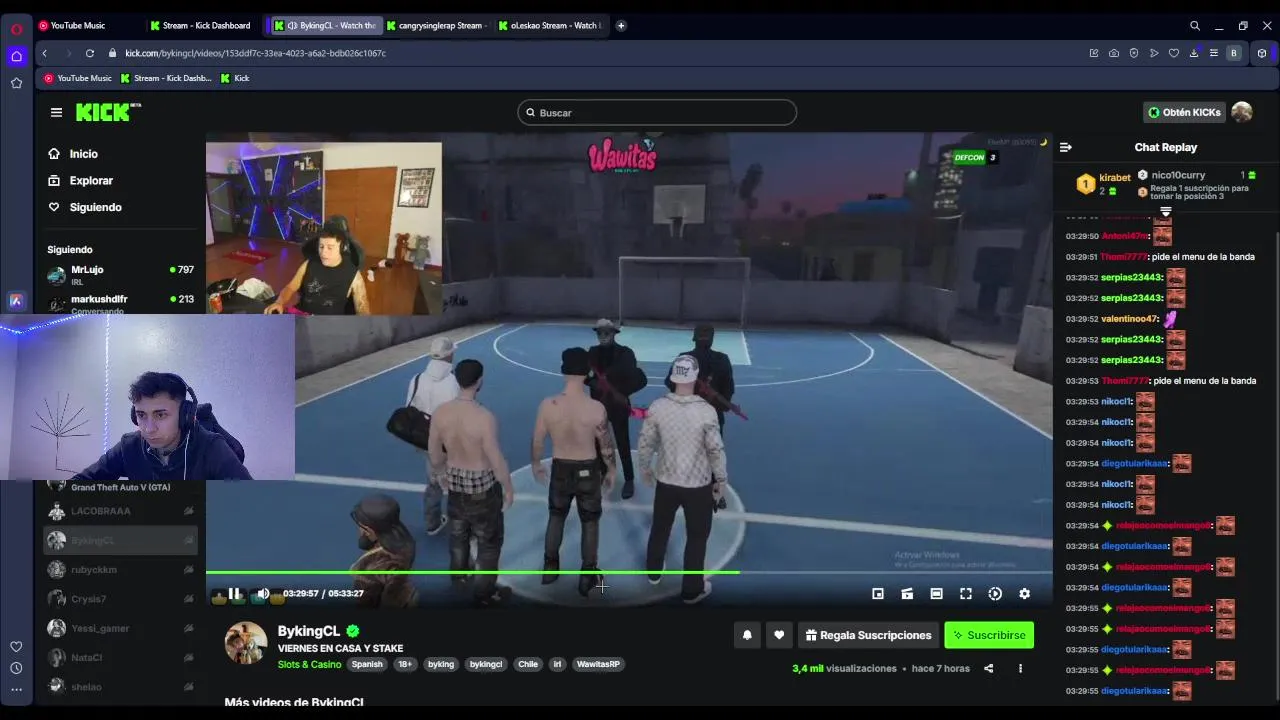Share the video via share icon
The width and height of the screenshot is (1280, 720).
[x=989, y=669]
